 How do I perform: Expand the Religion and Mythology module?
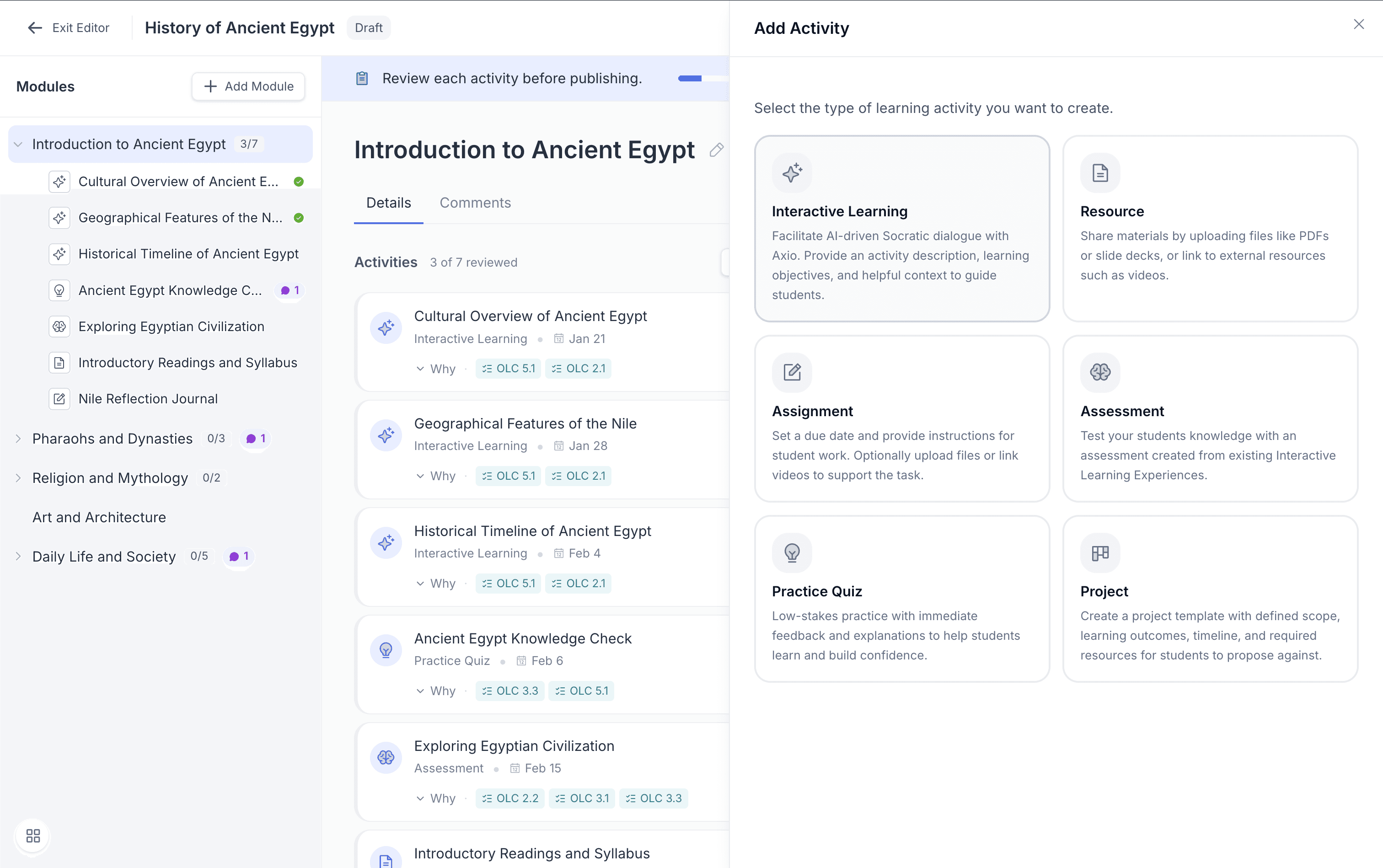pos(18,477)
